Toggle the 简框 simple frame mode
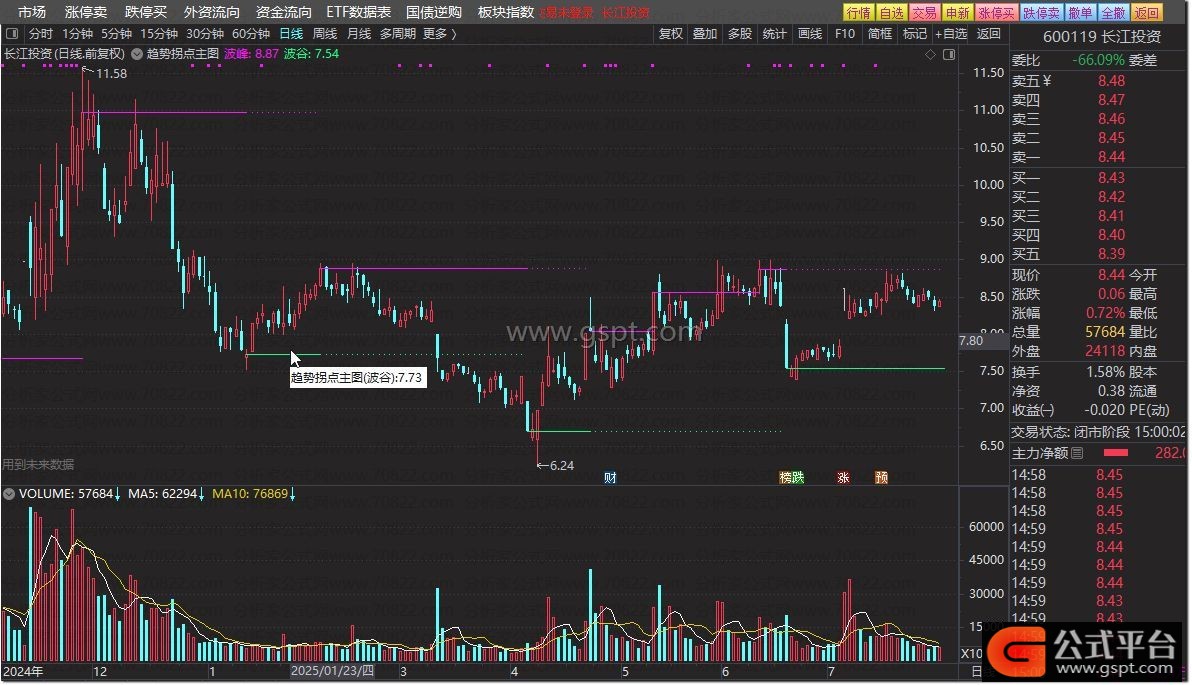This screenshot has width=1192, height=685. tap(880, 33)
